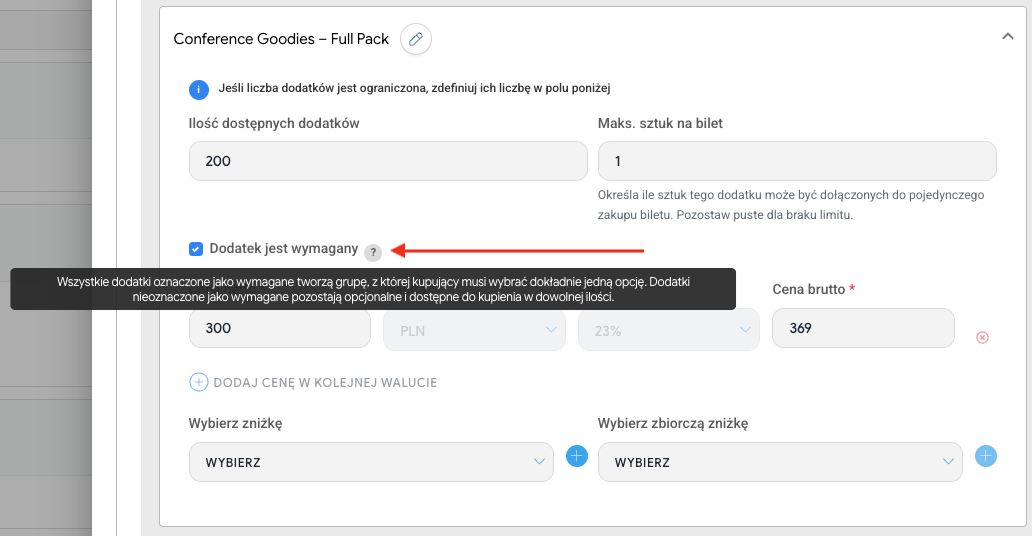Click the net price field showing 300
The width and height of the screenshot is (1032, 536).
(x=281, y=328)
